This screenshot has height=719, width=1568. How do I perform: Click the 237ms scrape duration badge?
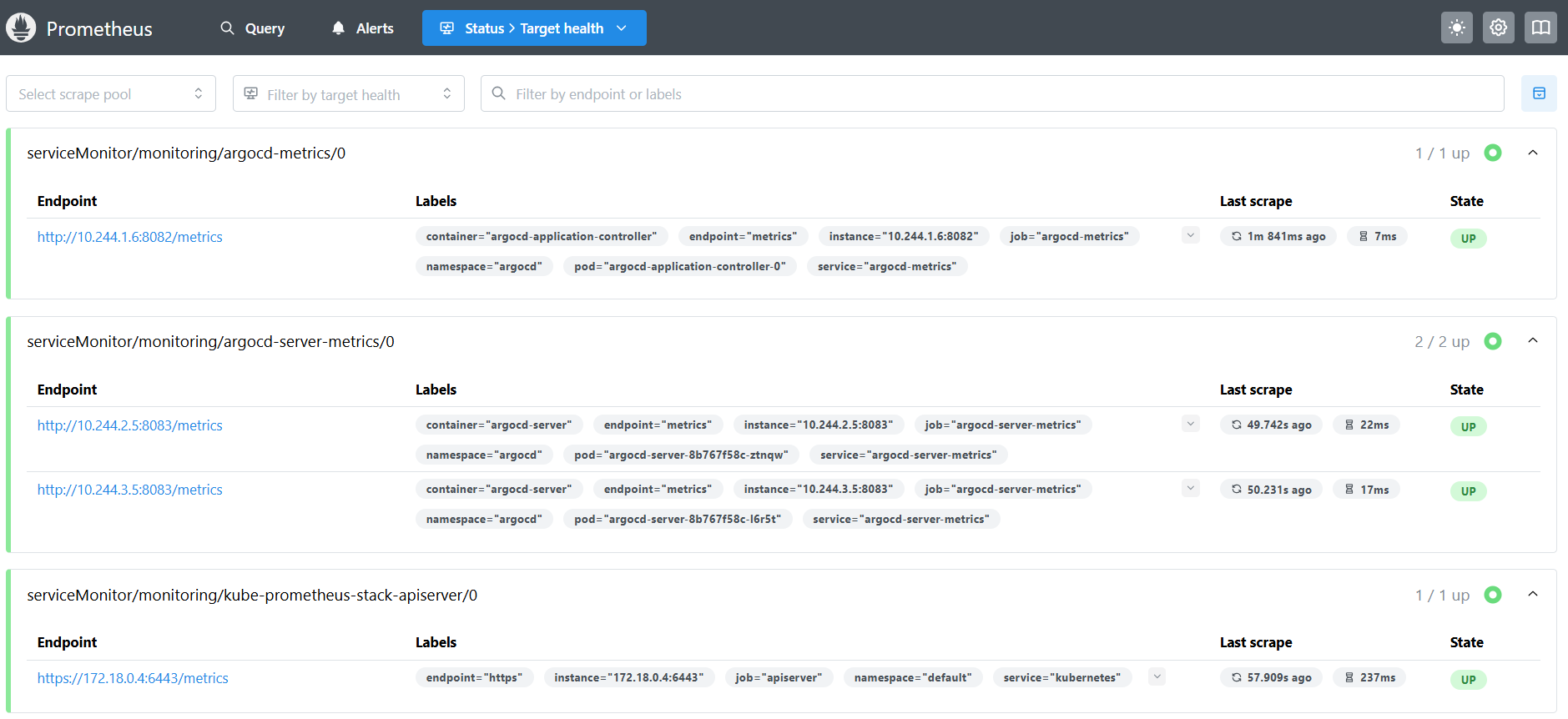[x=1369, y=677]
